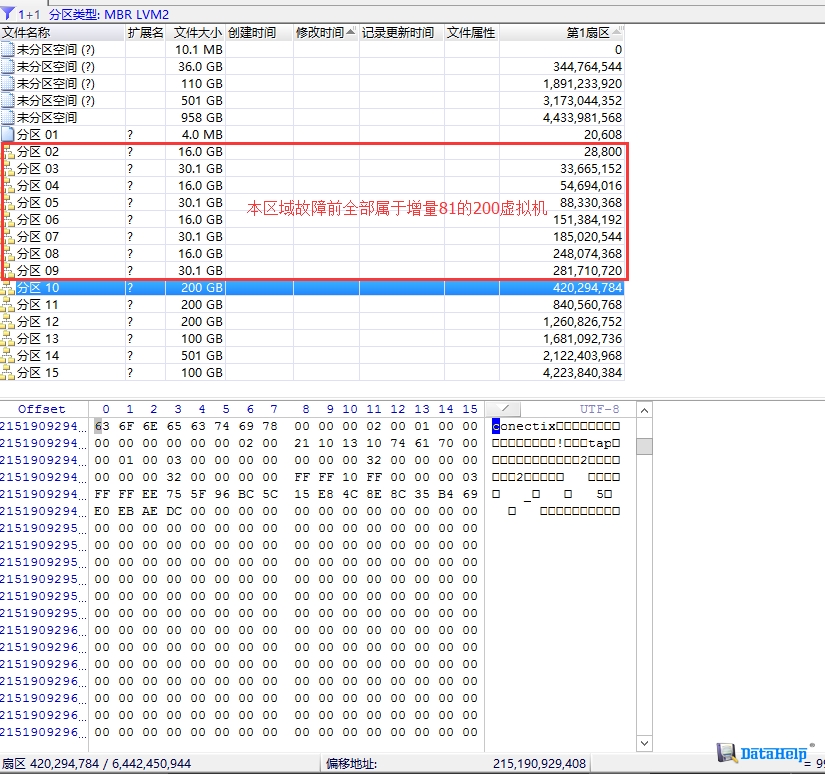Click partition type label MBR LVM2
Image resolution: width=825 pixels, height=774 pixels.
click(137, 14)
